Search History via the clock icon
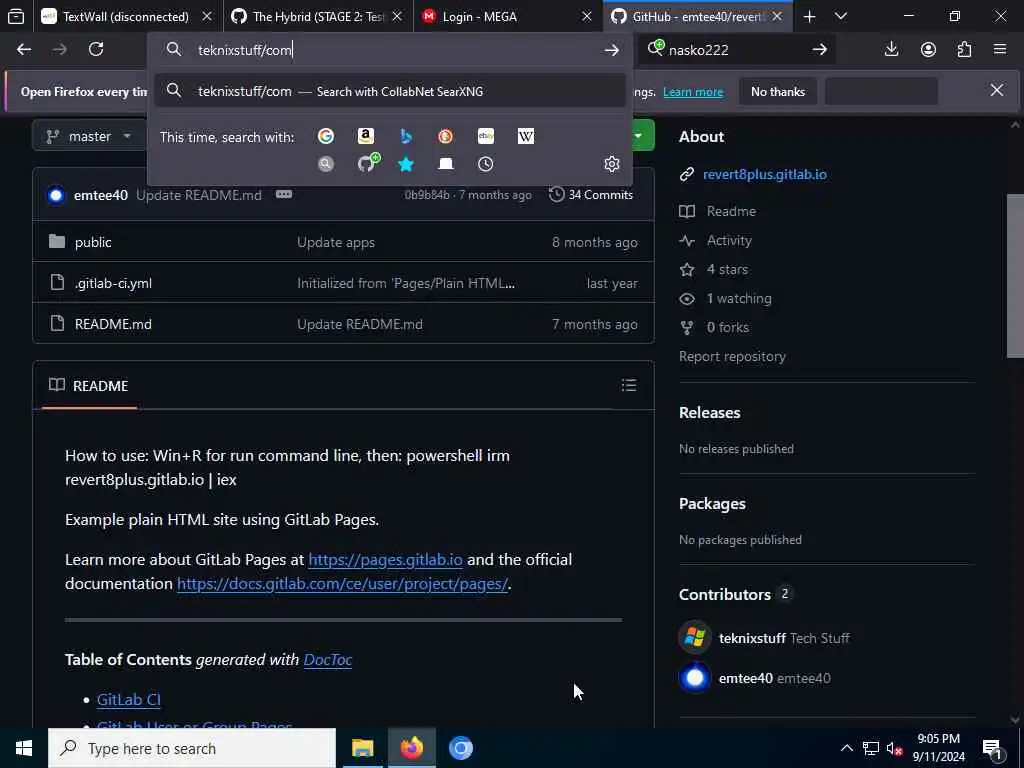This screenshot has height=768, width=1024. click(486, 164)
